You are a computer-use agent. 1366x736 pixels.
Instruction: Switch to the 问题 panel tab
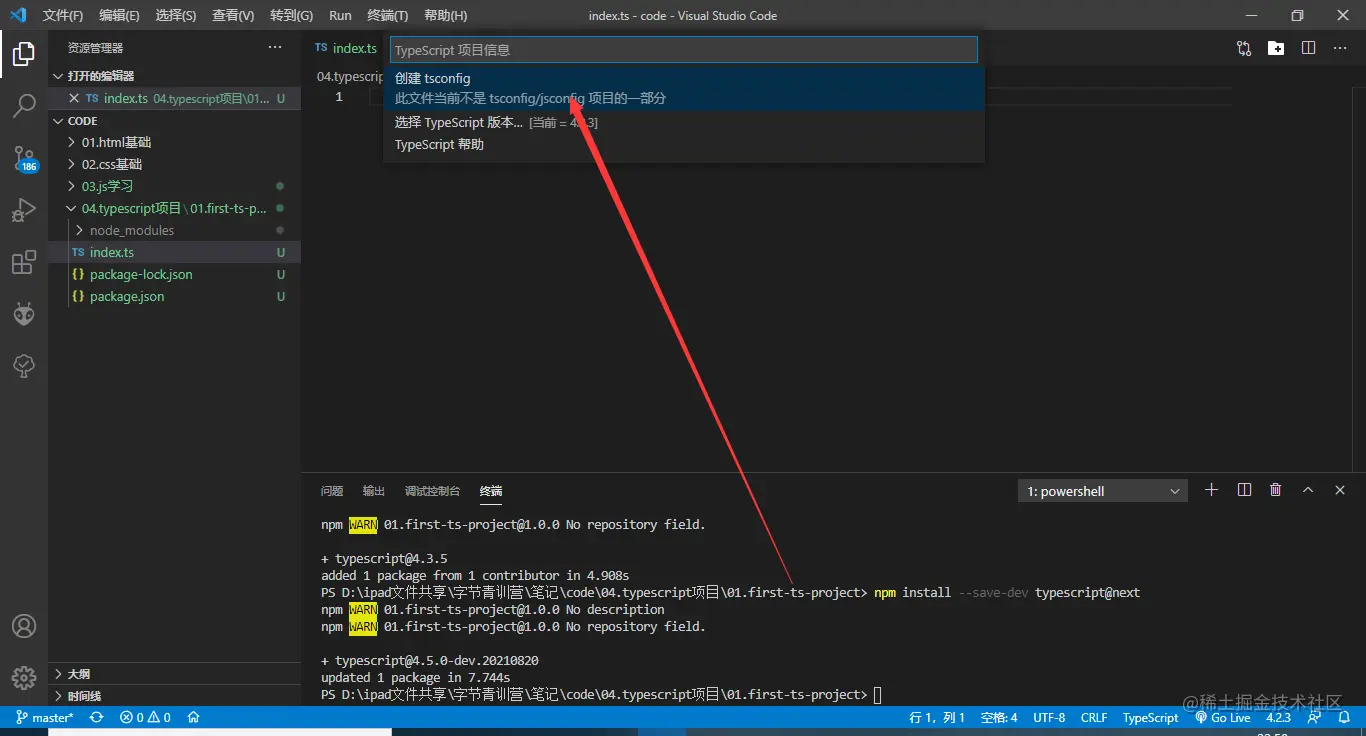coord(332,491)
